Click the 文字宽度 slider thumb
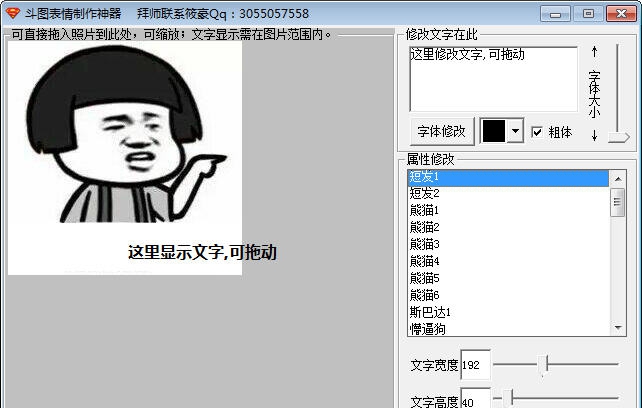 click(x=543, y=364)
